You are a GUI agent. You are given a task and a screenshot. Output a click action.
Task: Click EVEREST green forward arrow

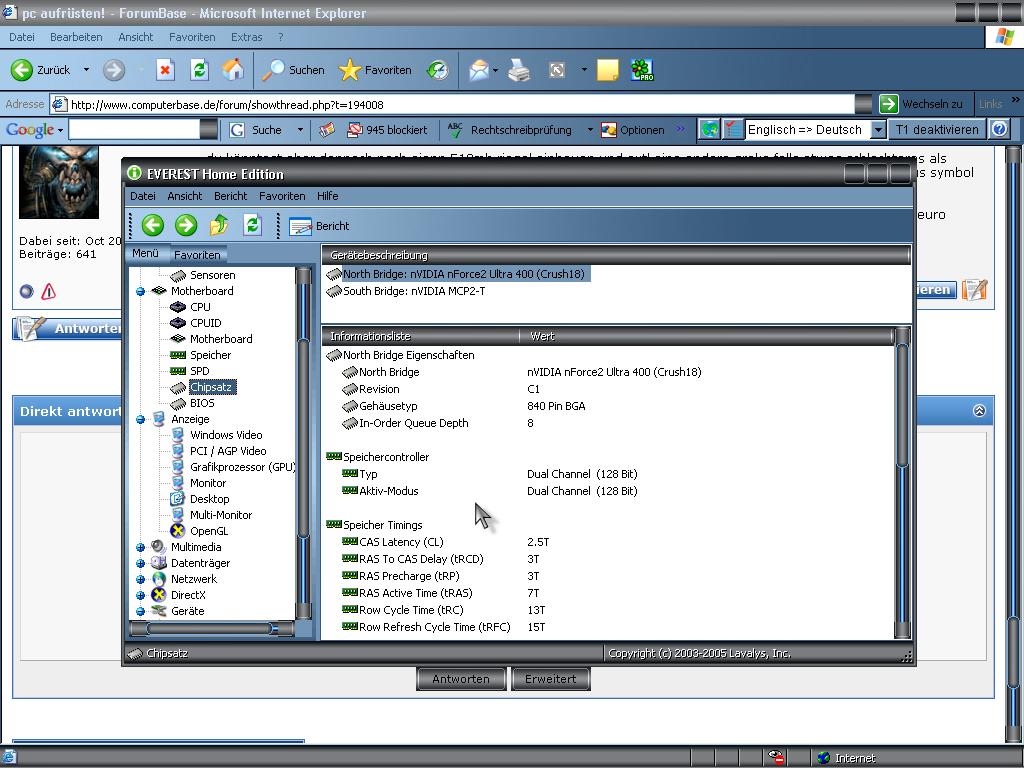(186, 225)
